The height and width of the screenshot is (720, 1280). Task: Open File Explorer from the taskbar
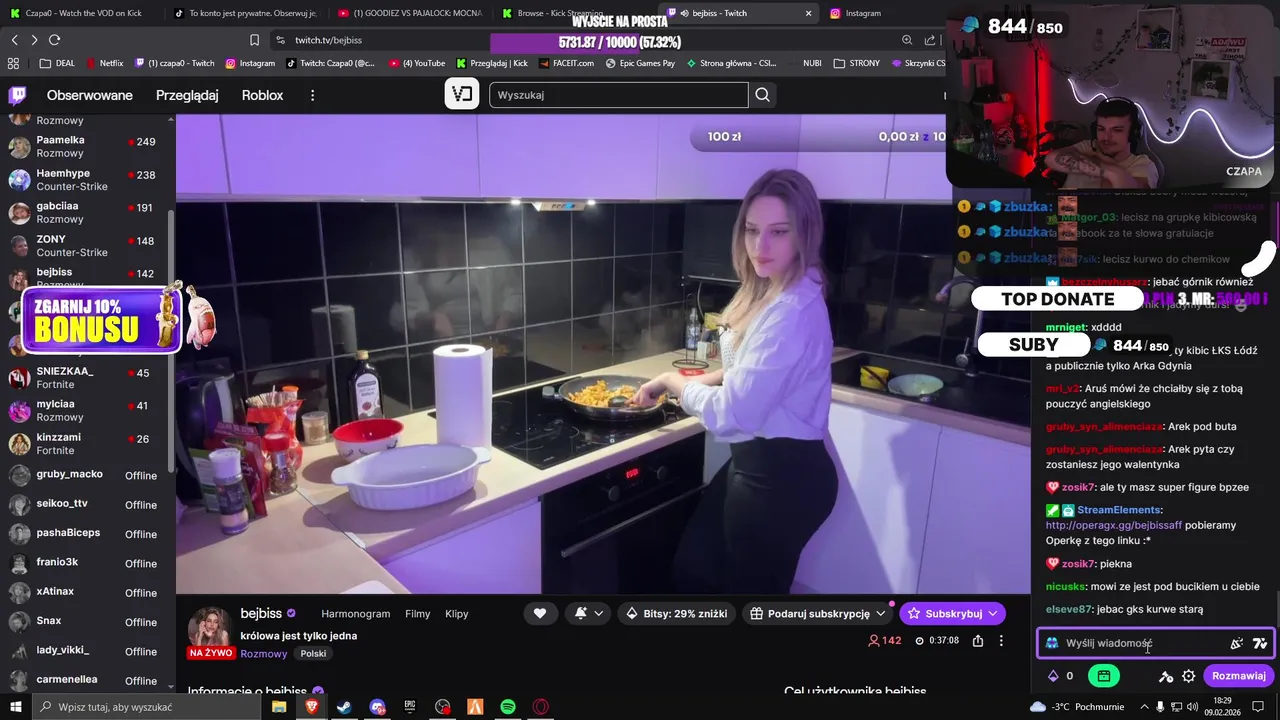pyautogui.click(x=279, y=707)
